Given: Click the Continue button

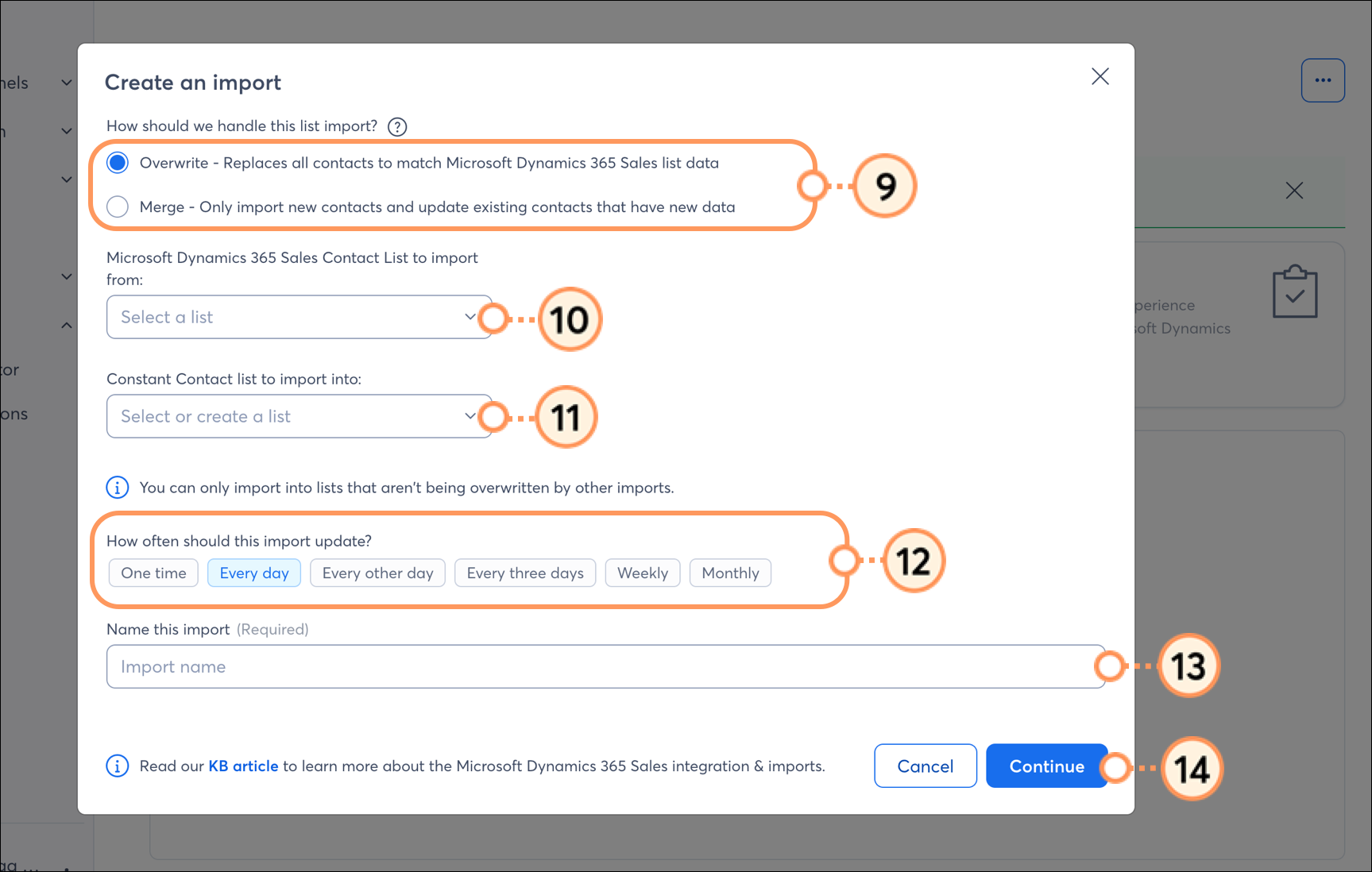Looking at the screenshot, I should [1047, 766].
